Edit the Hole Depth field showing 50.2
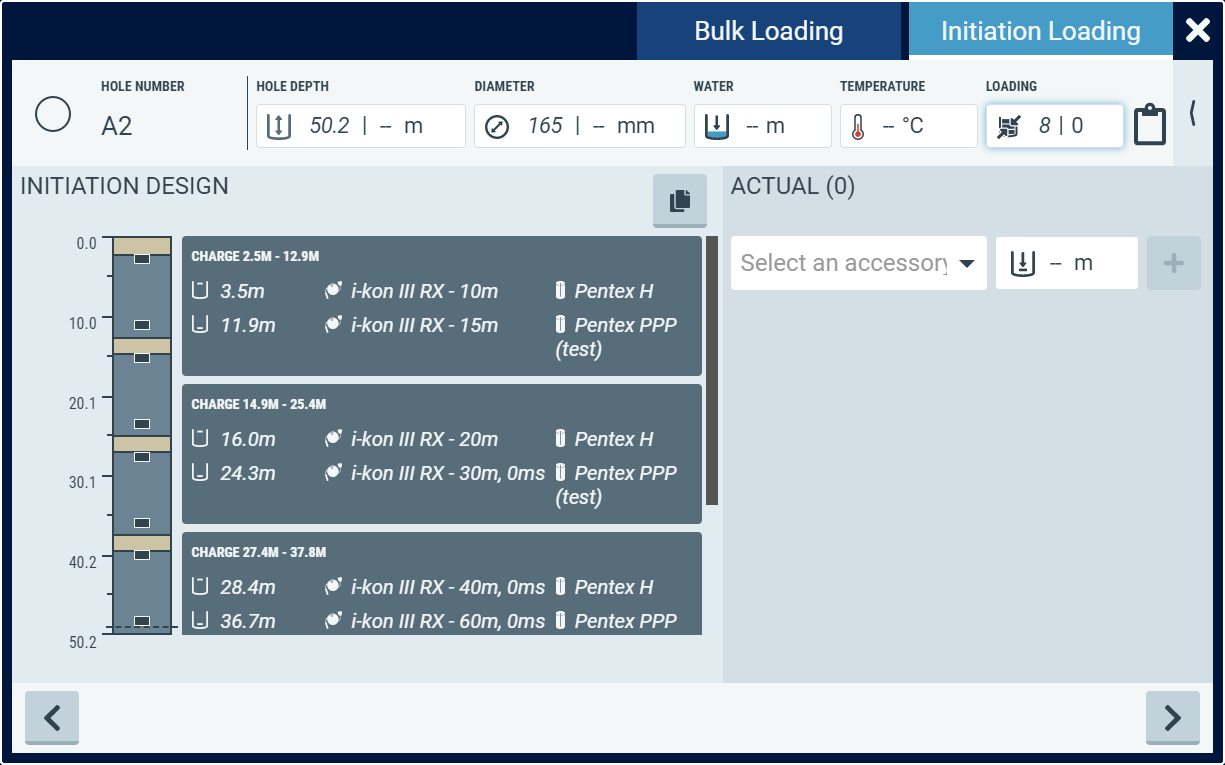1225x765 pixels. (x=361, y=126)
